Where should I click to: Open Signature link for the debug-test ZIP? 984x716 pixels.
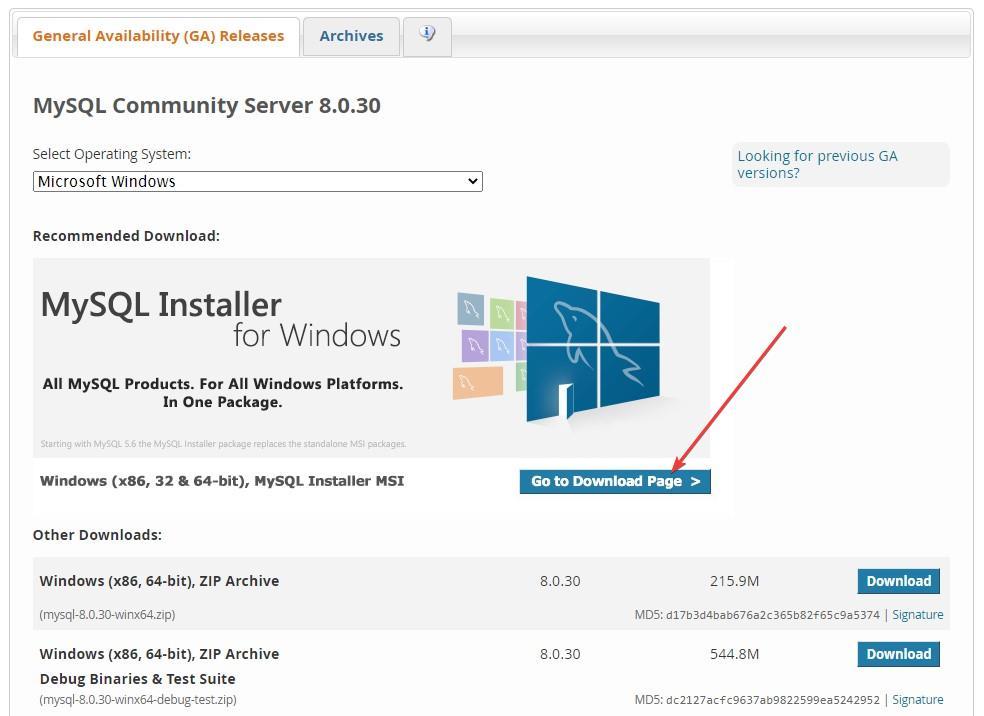[917, 700]
